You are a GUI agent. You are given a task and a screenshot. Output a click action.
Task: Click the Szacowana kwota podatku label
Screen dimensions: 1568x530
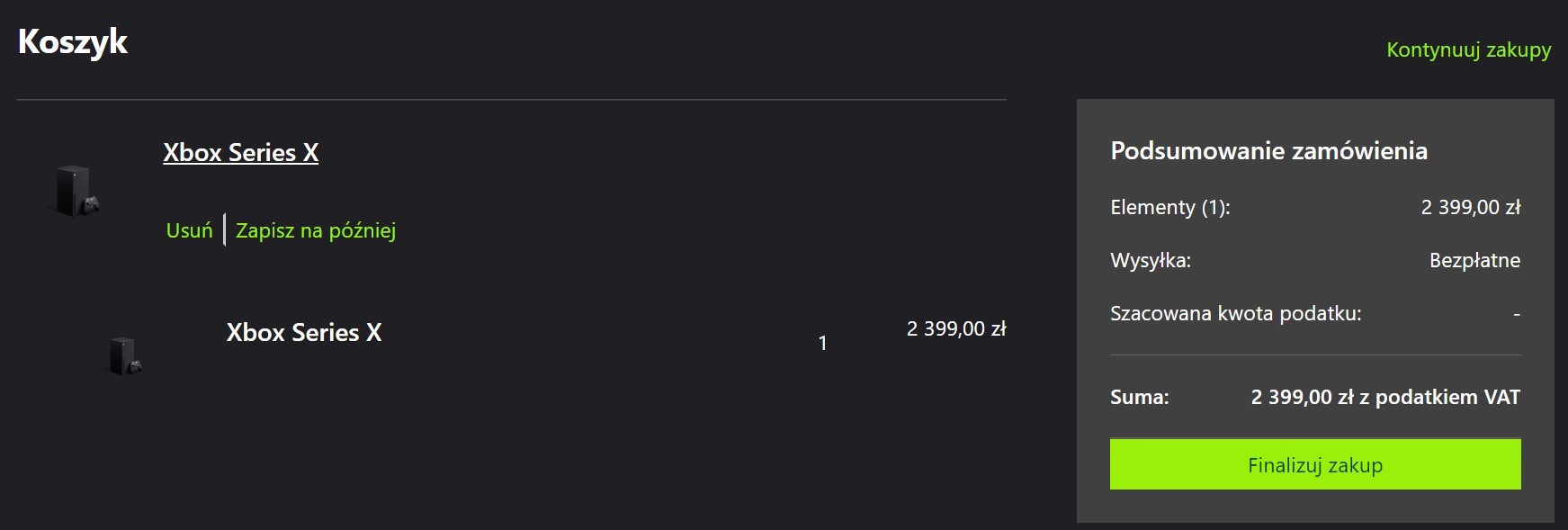click(x=1235, y=313)
